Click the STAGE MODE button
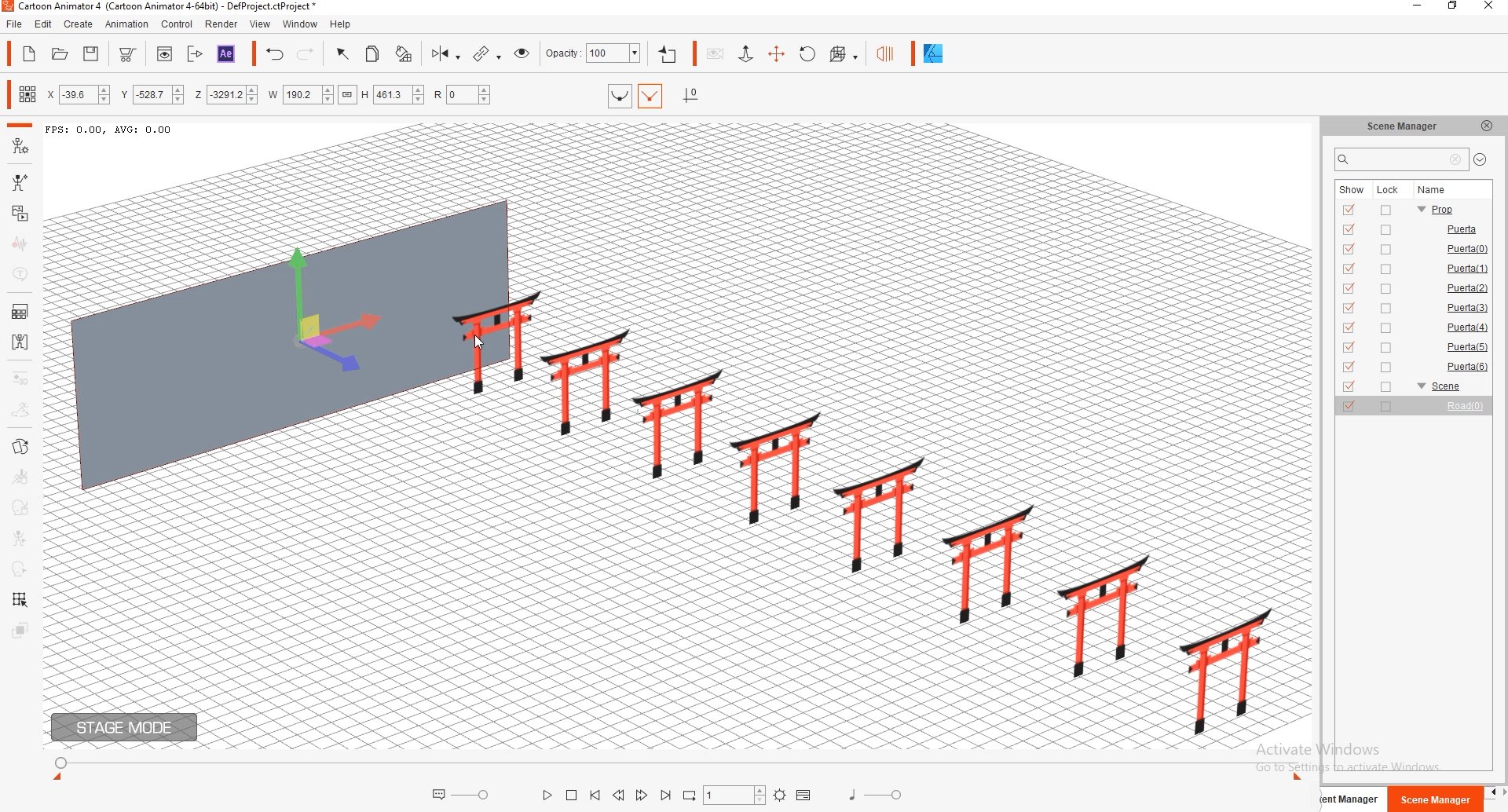The height and width of the screenshot is (812, 1508). pyautogui.click(x=124, y=728)
